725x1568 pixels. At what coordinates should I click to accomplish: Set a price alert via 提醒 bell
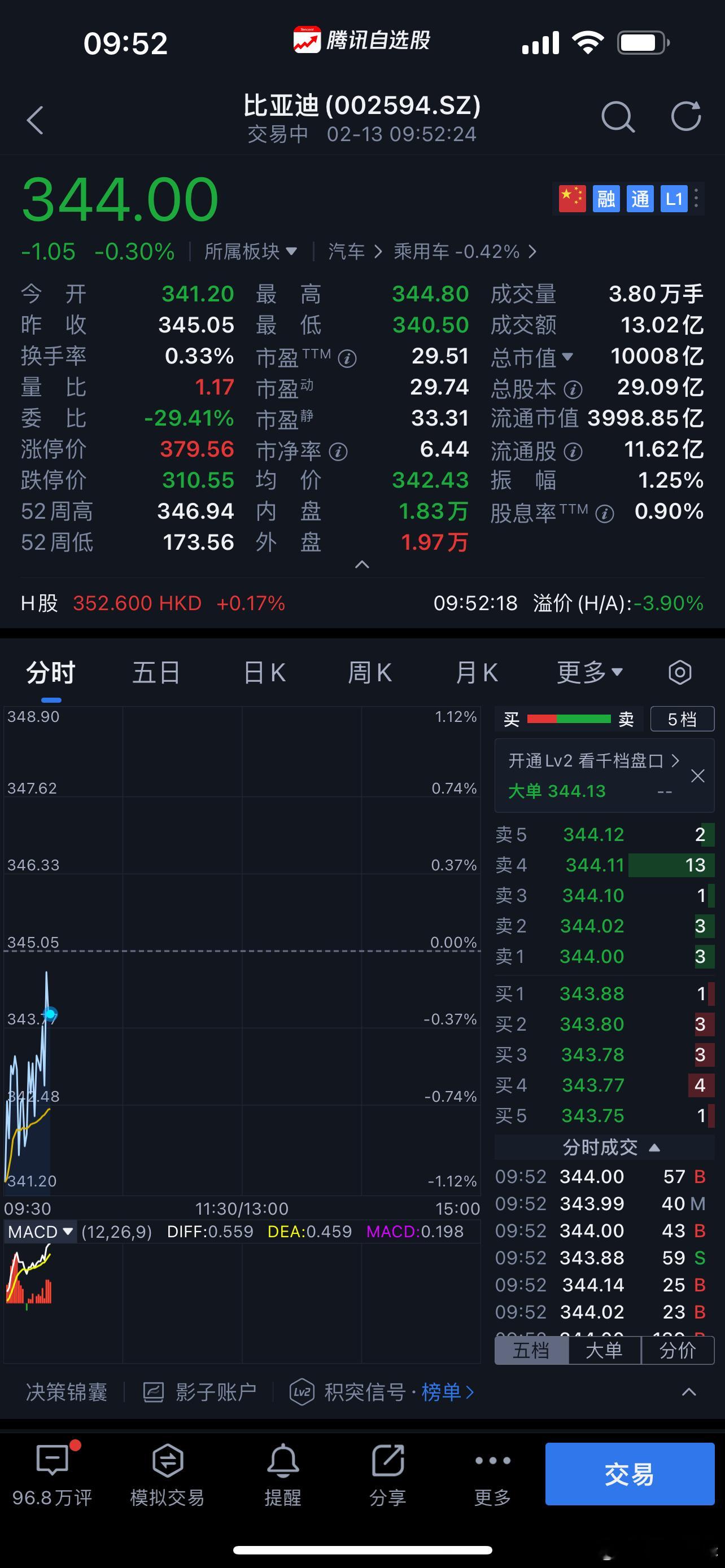point(283,1475)
